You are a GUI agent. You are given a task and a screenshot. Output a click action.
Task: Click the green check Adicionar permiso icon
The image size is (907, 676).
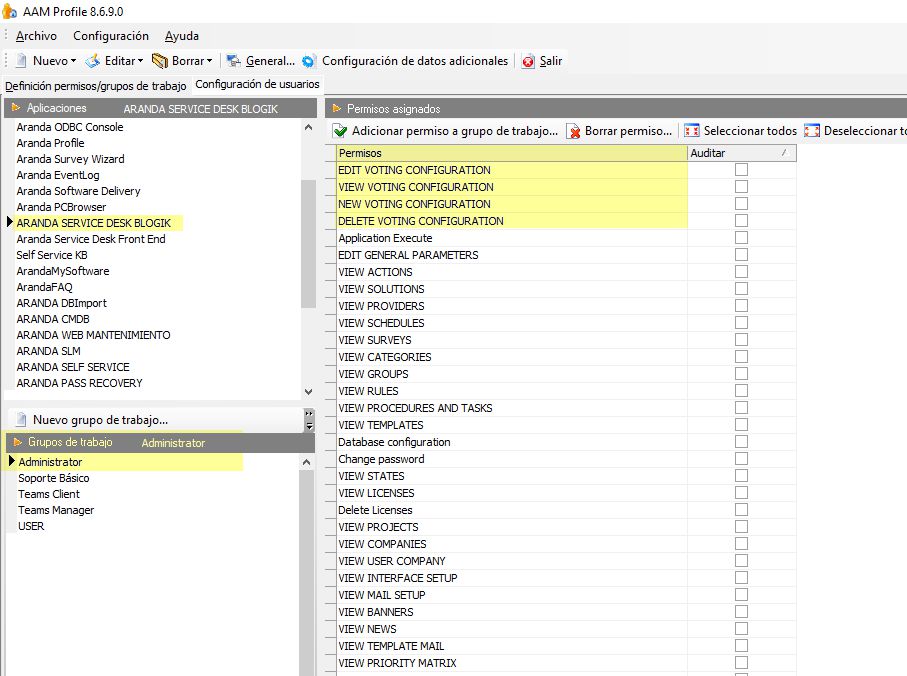point(341,131)
